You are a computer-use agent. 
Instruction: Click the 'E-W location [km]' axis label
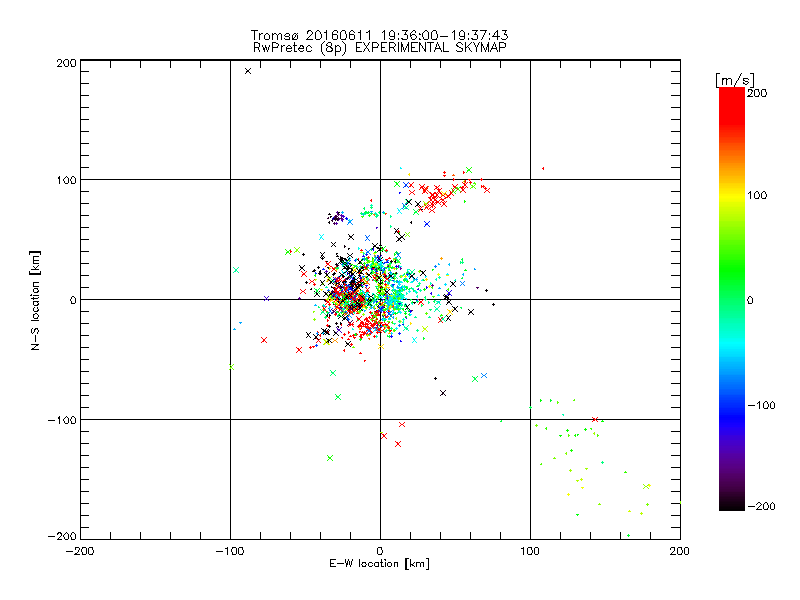pos(379,563)
